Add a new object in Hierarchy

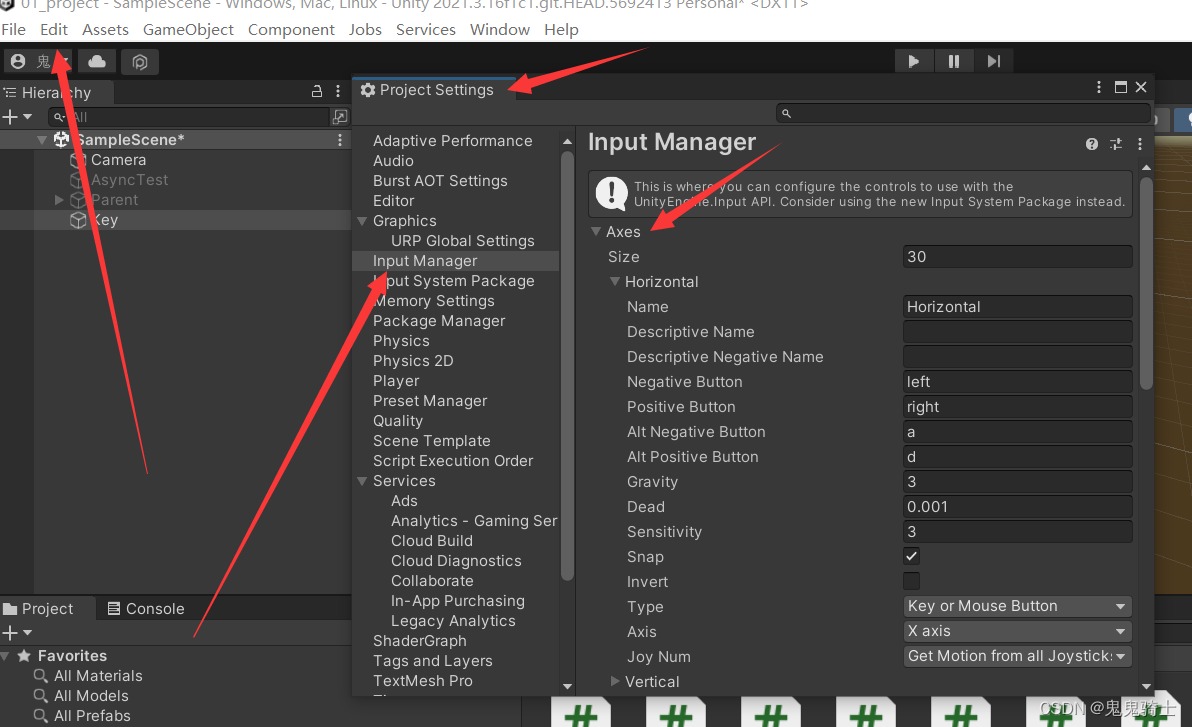point(17,117)
